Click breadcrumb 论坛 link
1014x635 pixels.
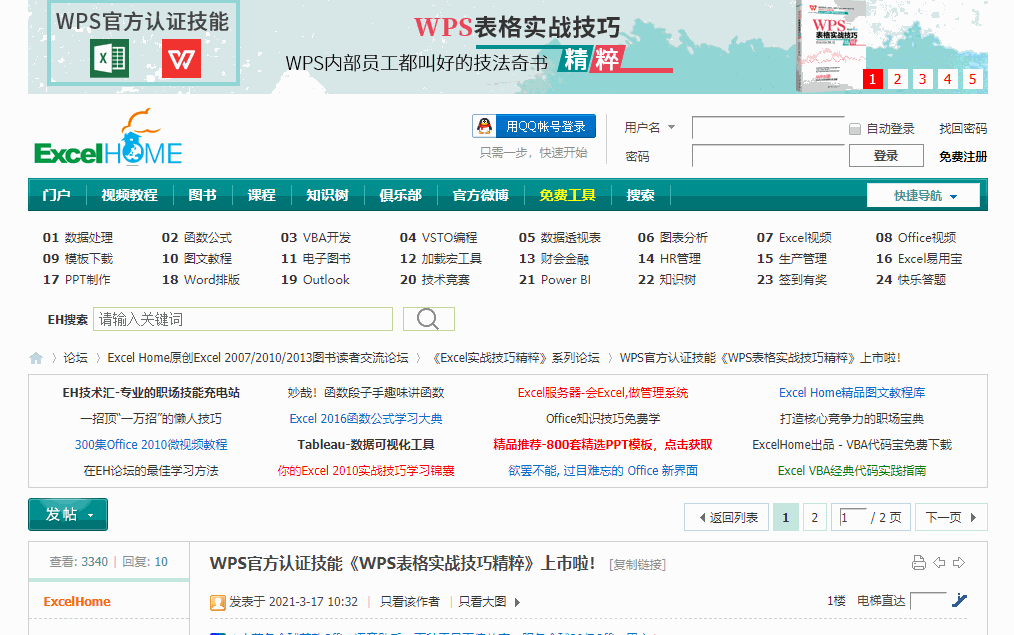75,358
